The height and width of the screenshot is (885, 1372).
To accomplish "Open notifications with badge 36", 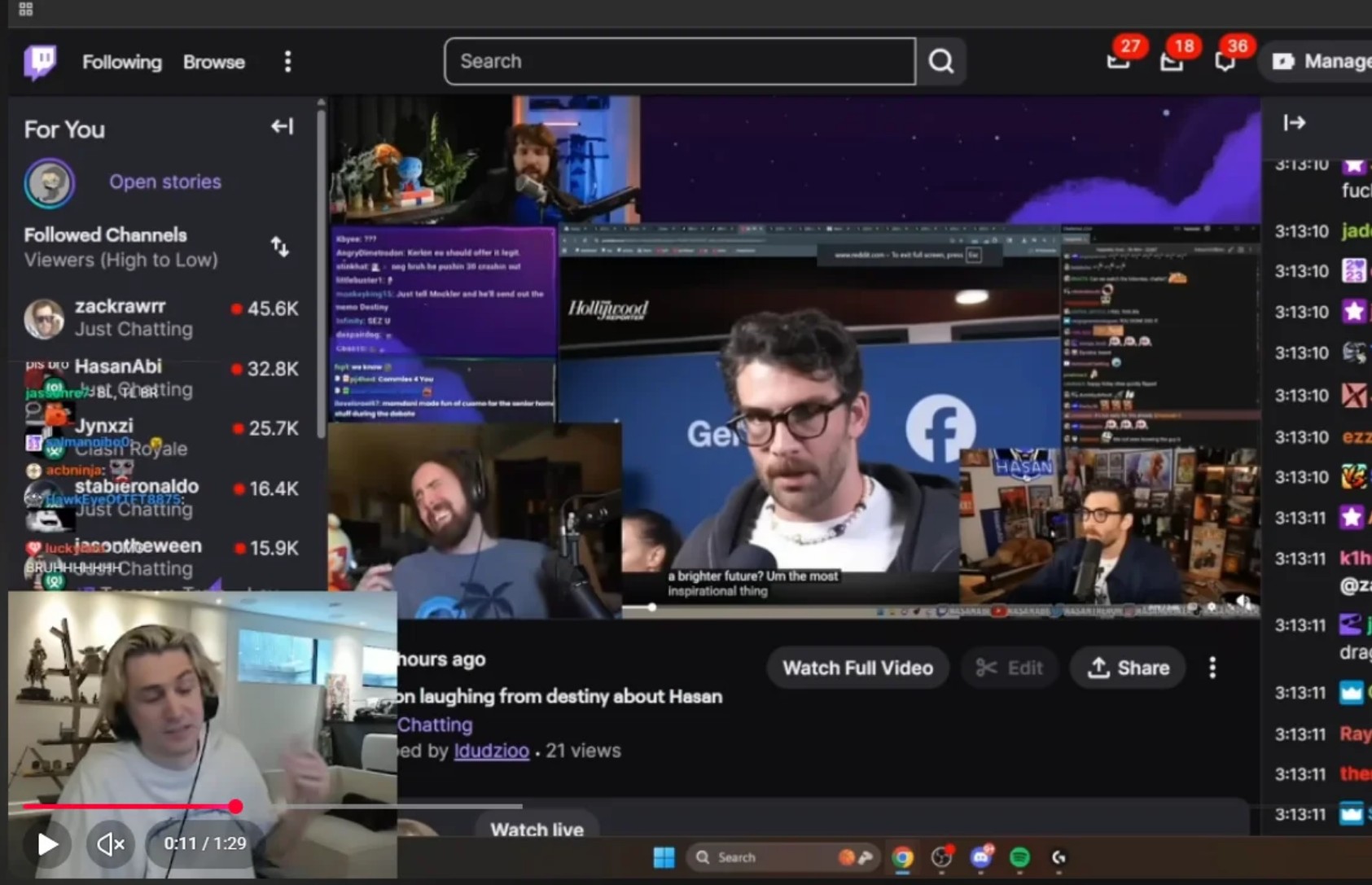I will point(1225,59).
